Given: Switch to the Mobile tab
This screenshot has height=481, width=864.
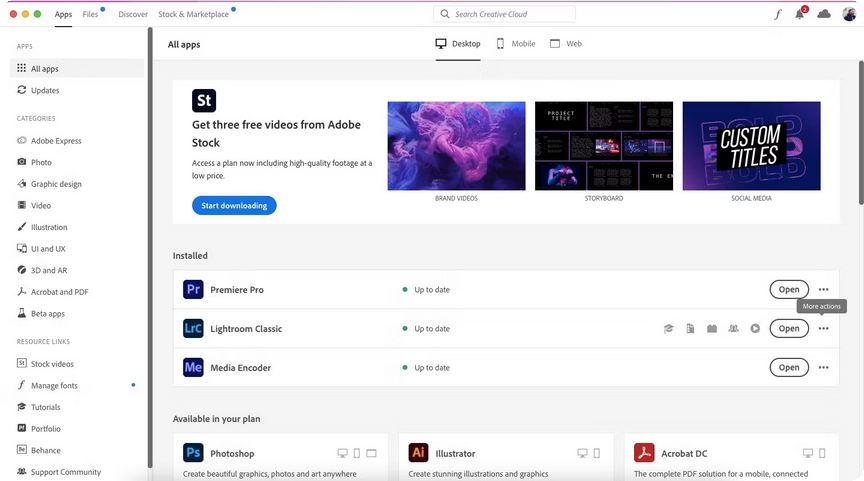Looking at the screenshot, I should 516,44.
